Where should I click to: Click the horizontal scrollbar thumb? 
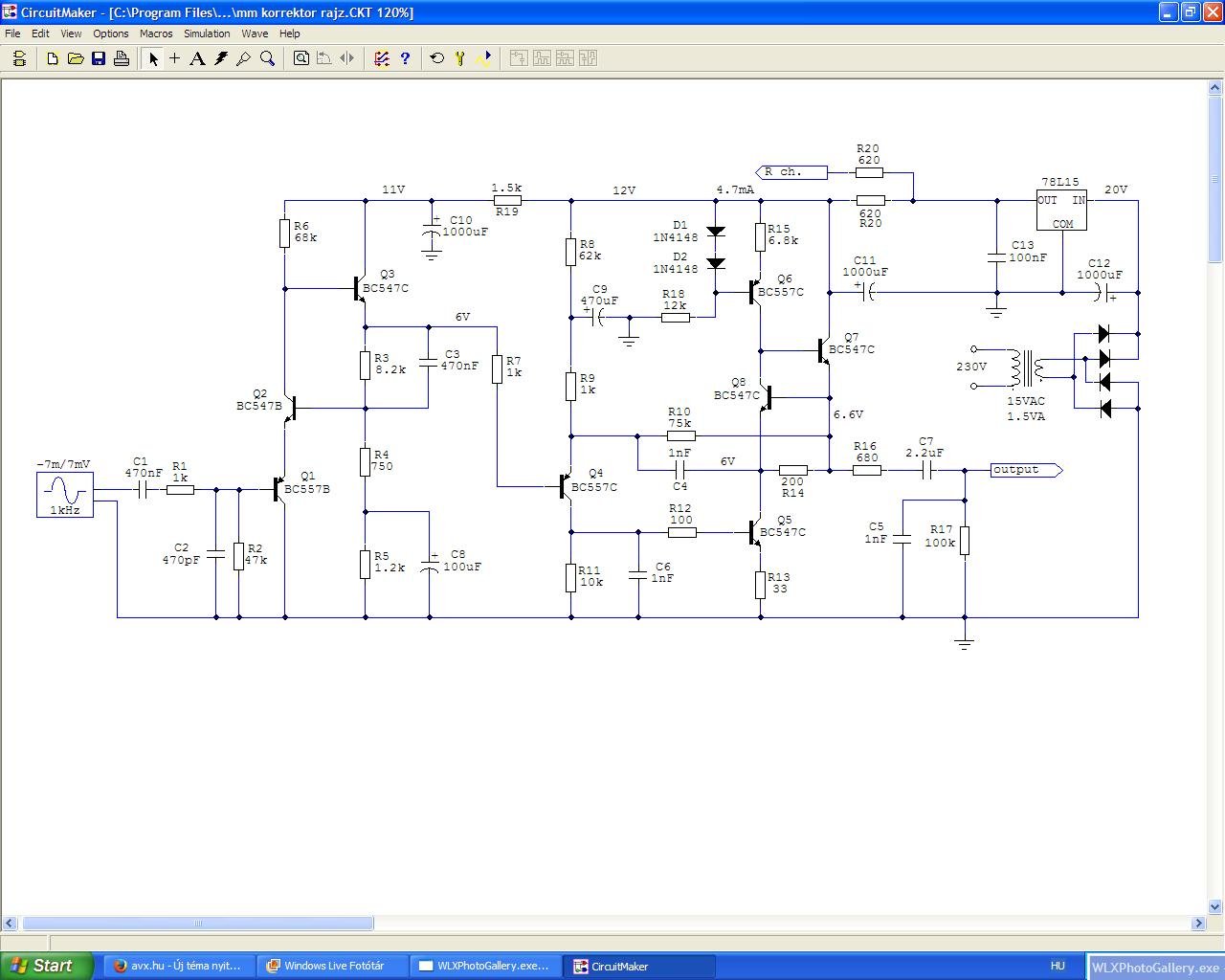197,924
